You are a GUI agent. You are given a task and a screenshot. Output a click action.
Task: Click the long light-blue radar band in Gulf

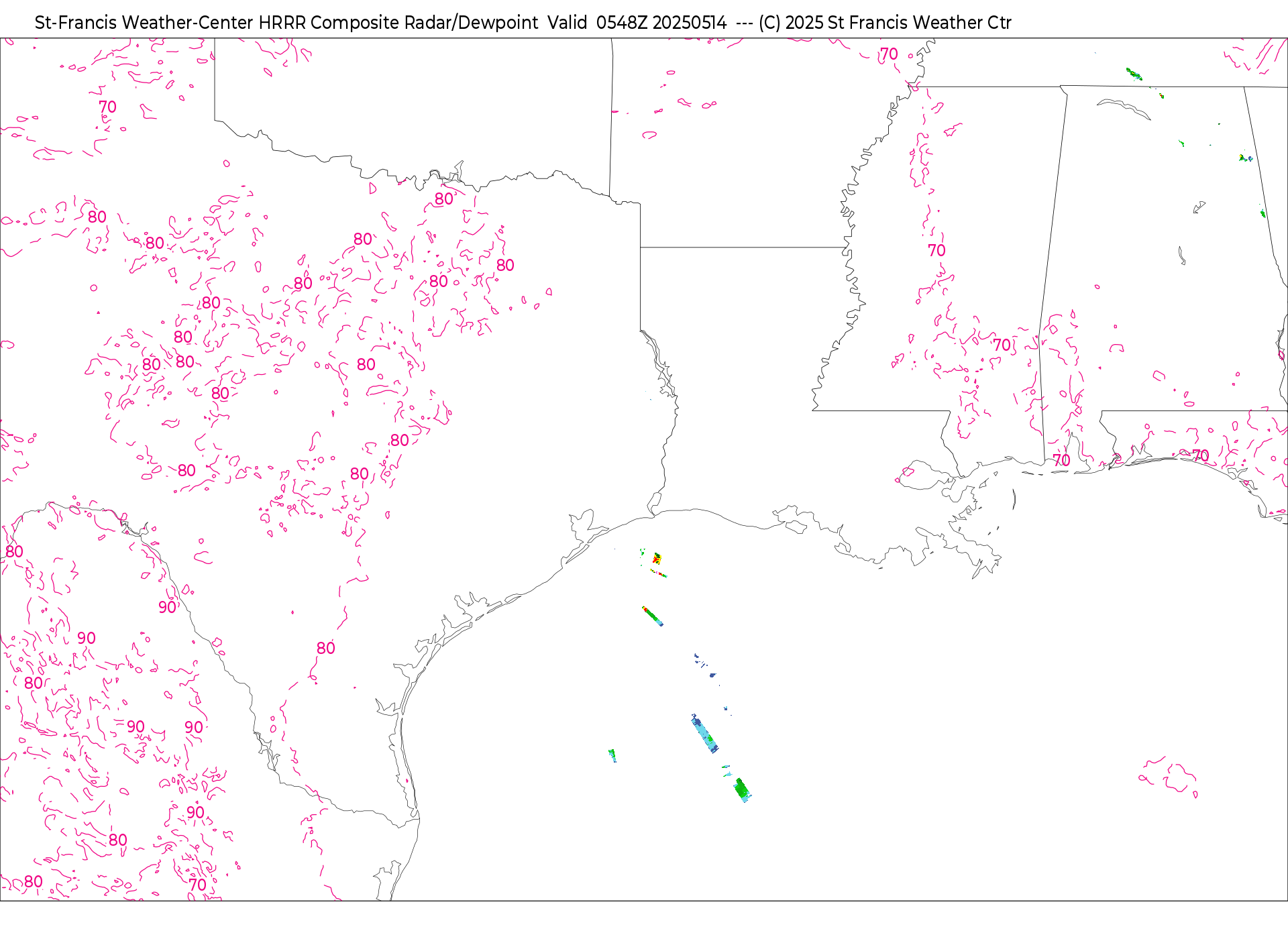(705, 733)
